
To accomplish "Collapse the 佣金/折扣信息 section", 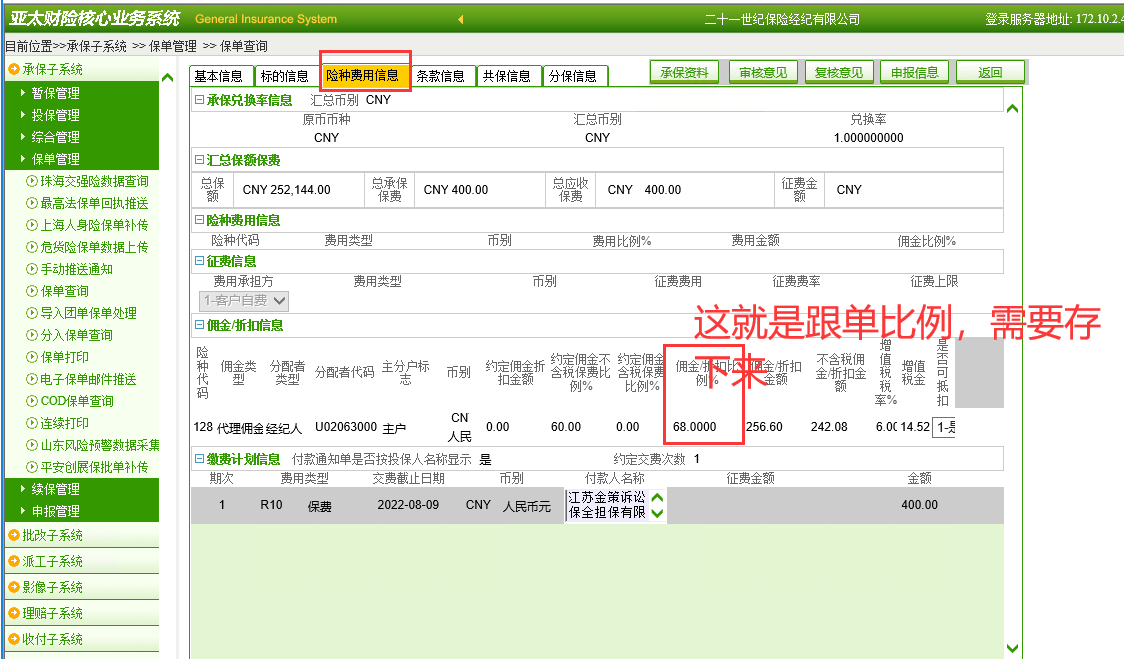I will [199, 325].
